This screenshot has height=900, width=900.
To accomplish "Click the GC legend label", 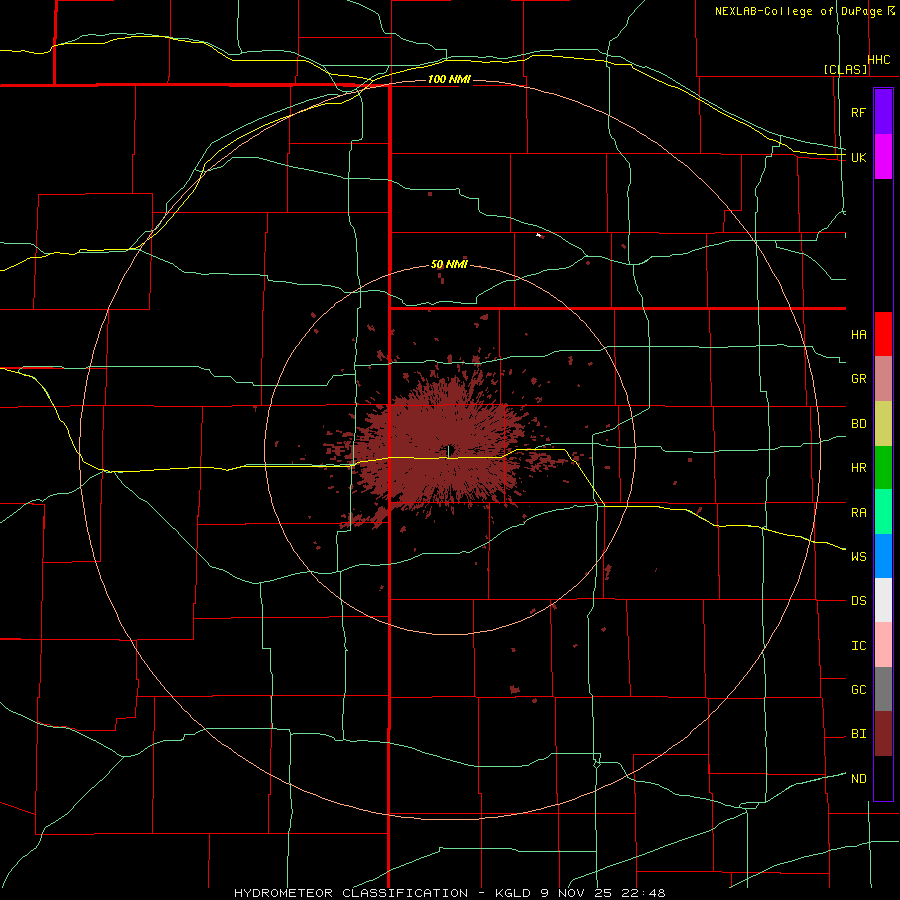I will click(x=858, y=690).
